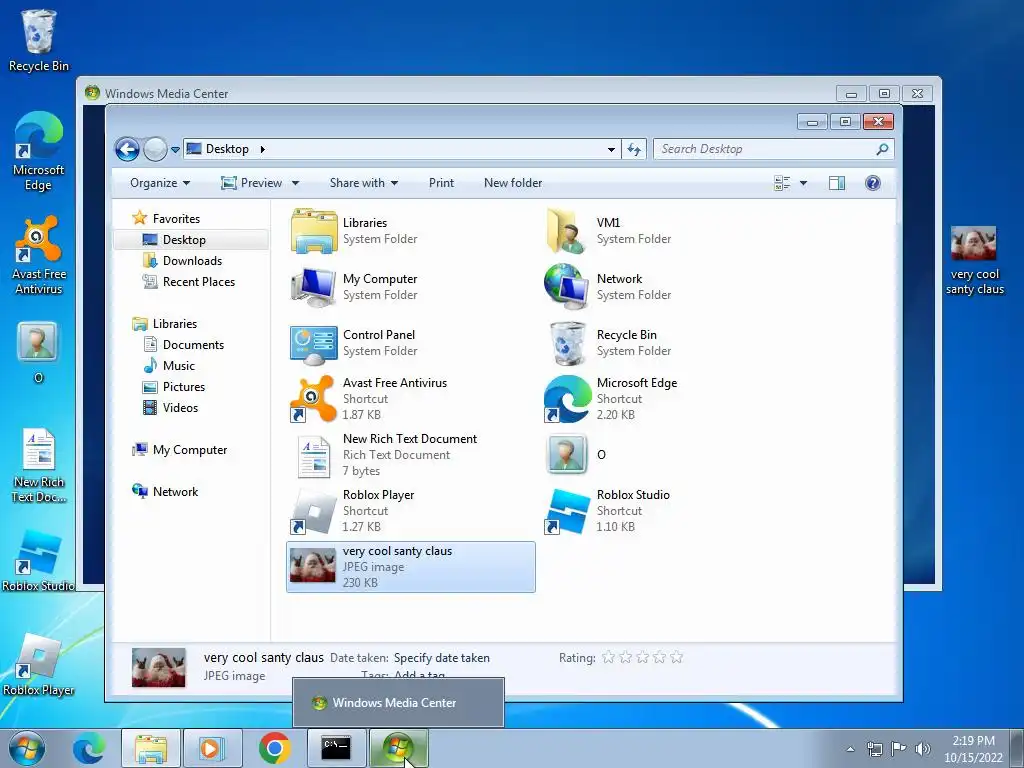Viewport: 1024px width, 768px height.
Task: Click Print in the toolbar
Action: pyautogui.click(x=441, y=183)
